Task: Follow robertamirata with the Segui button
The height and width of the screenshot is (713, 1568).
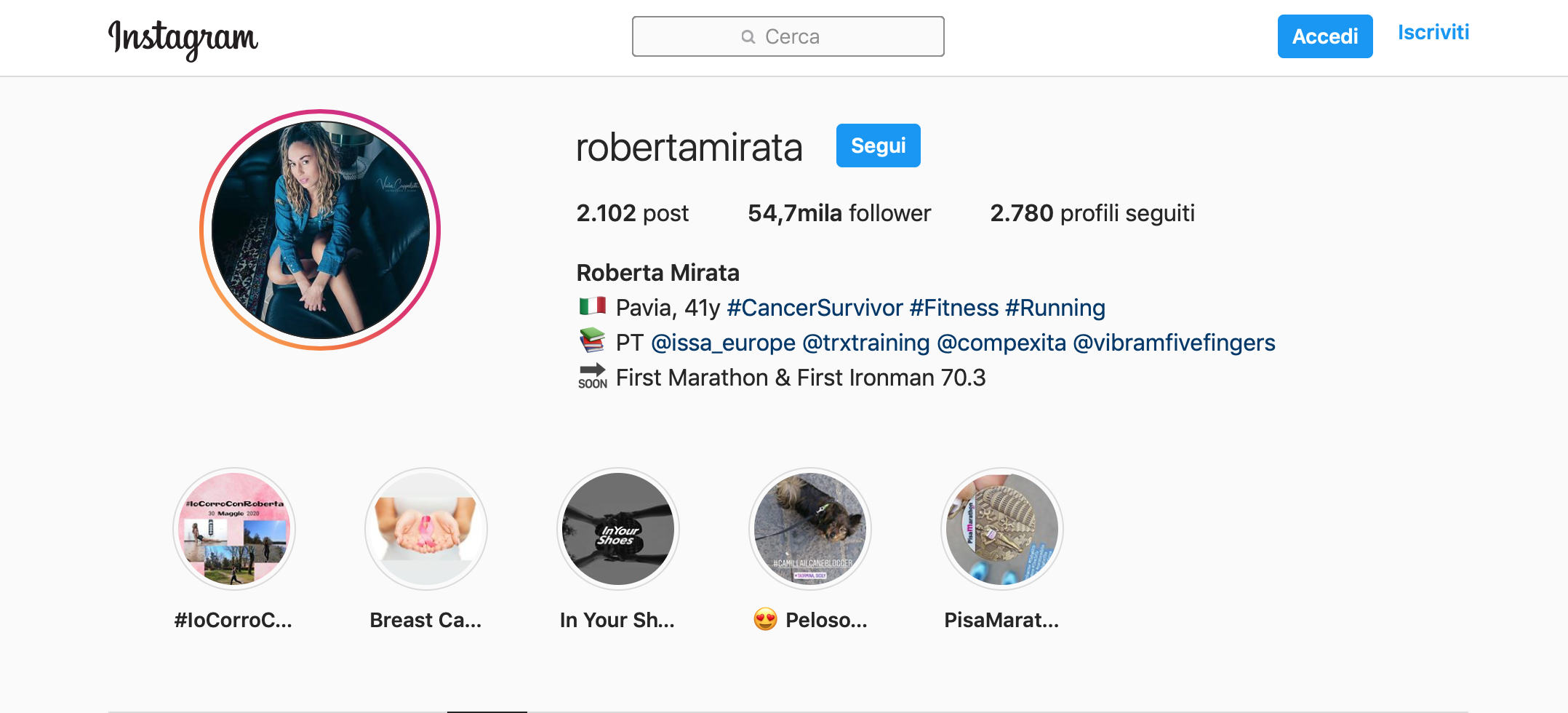Action: (879, 146)
